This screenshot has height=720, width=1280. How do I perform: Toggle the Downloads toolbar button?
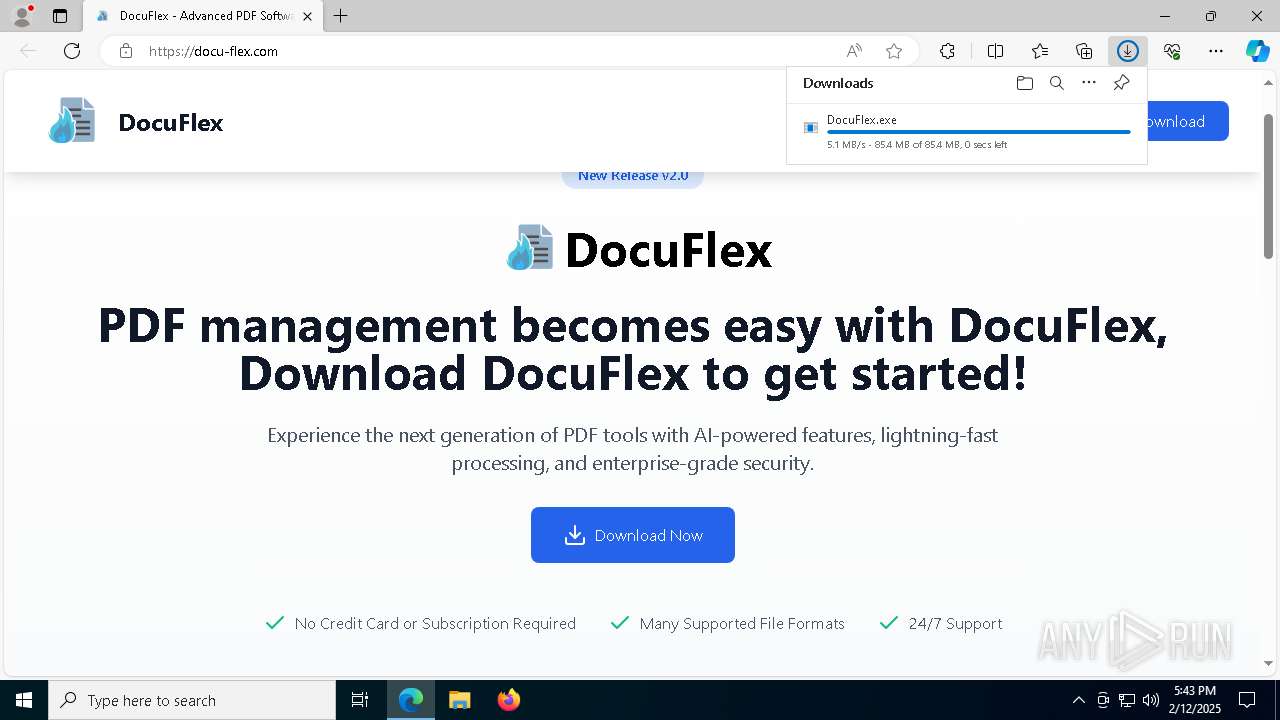coord(1128,51)
